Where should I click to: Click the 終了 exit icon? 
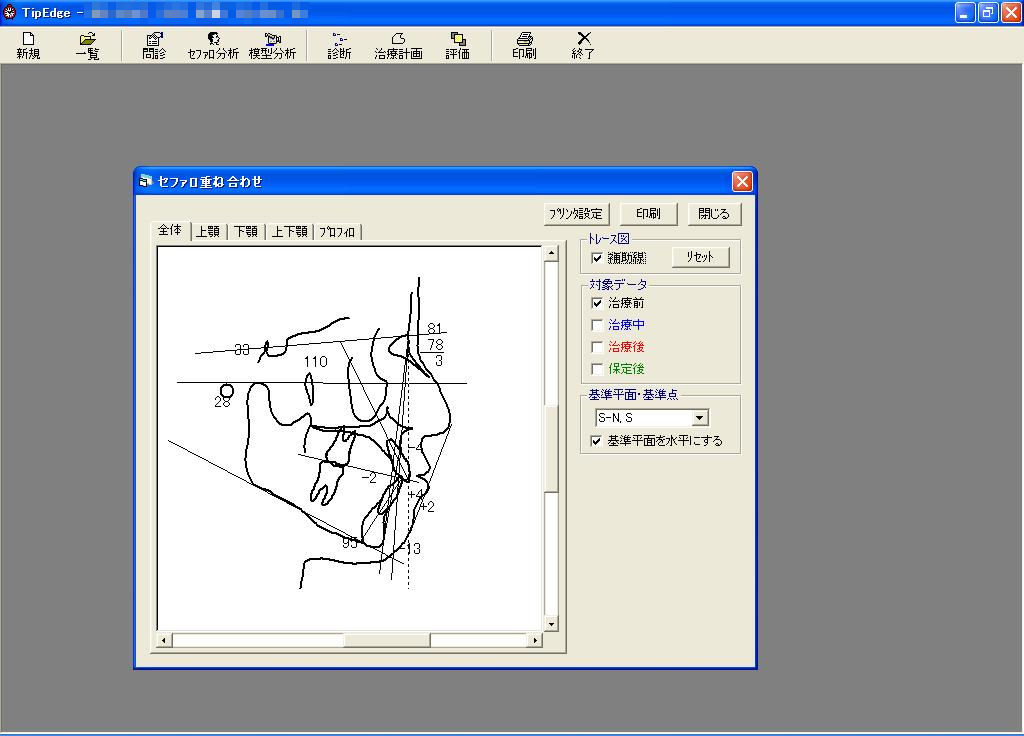click(x=583, y=45)
